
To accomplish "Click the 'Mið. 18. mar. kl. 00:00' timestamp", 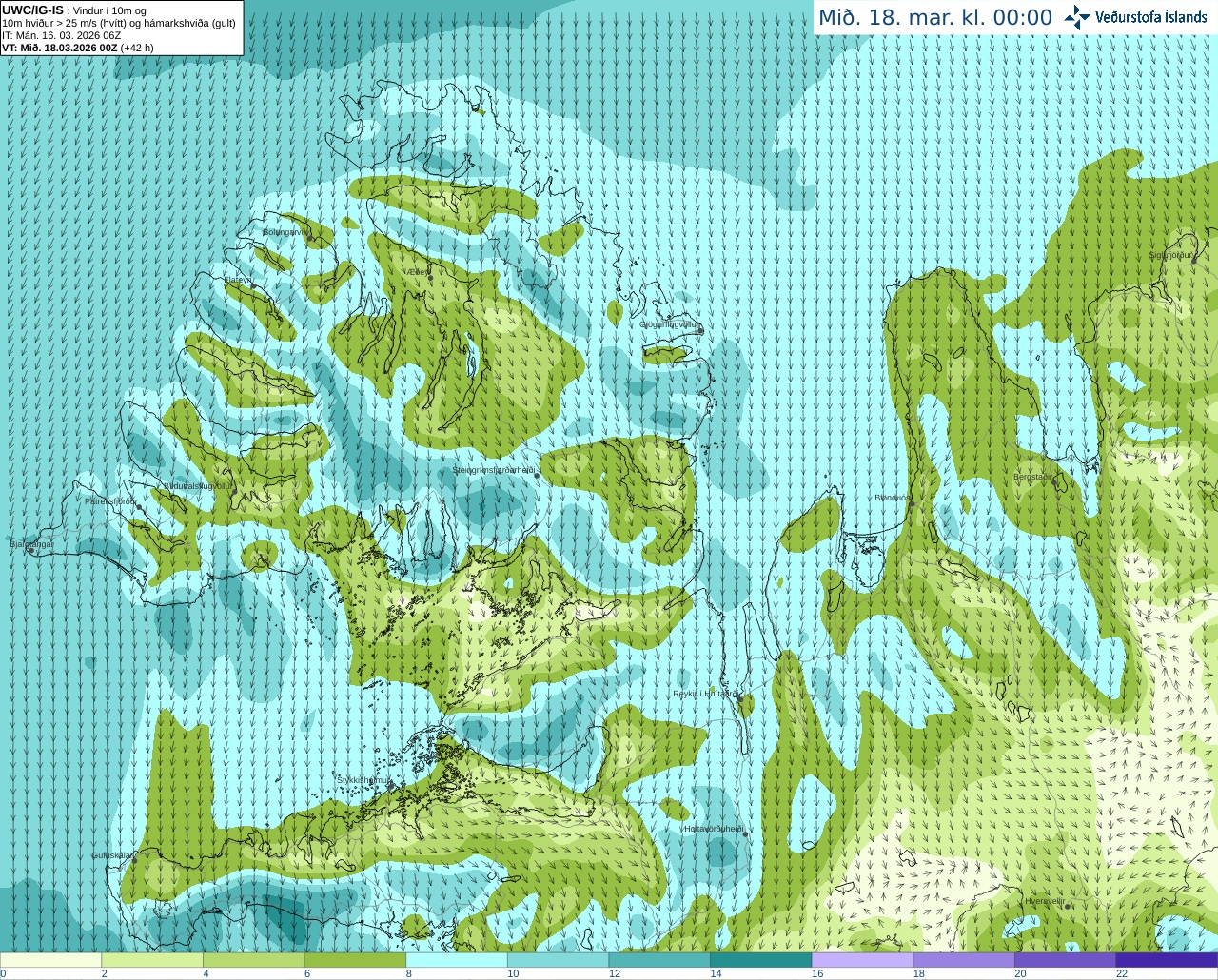I will [935, 18].
